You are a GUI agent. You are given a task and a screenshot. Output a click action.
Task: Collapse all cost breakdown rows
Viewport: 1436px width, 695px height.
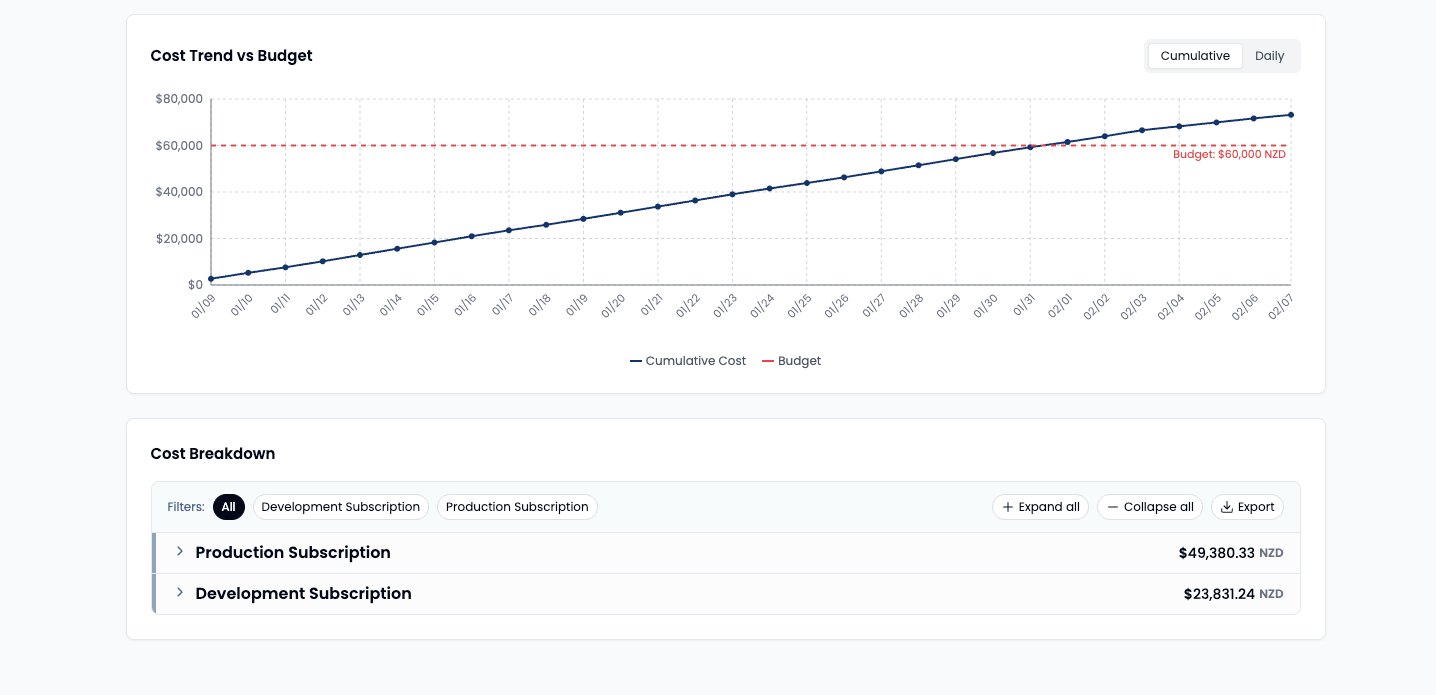click(1150, 507)
